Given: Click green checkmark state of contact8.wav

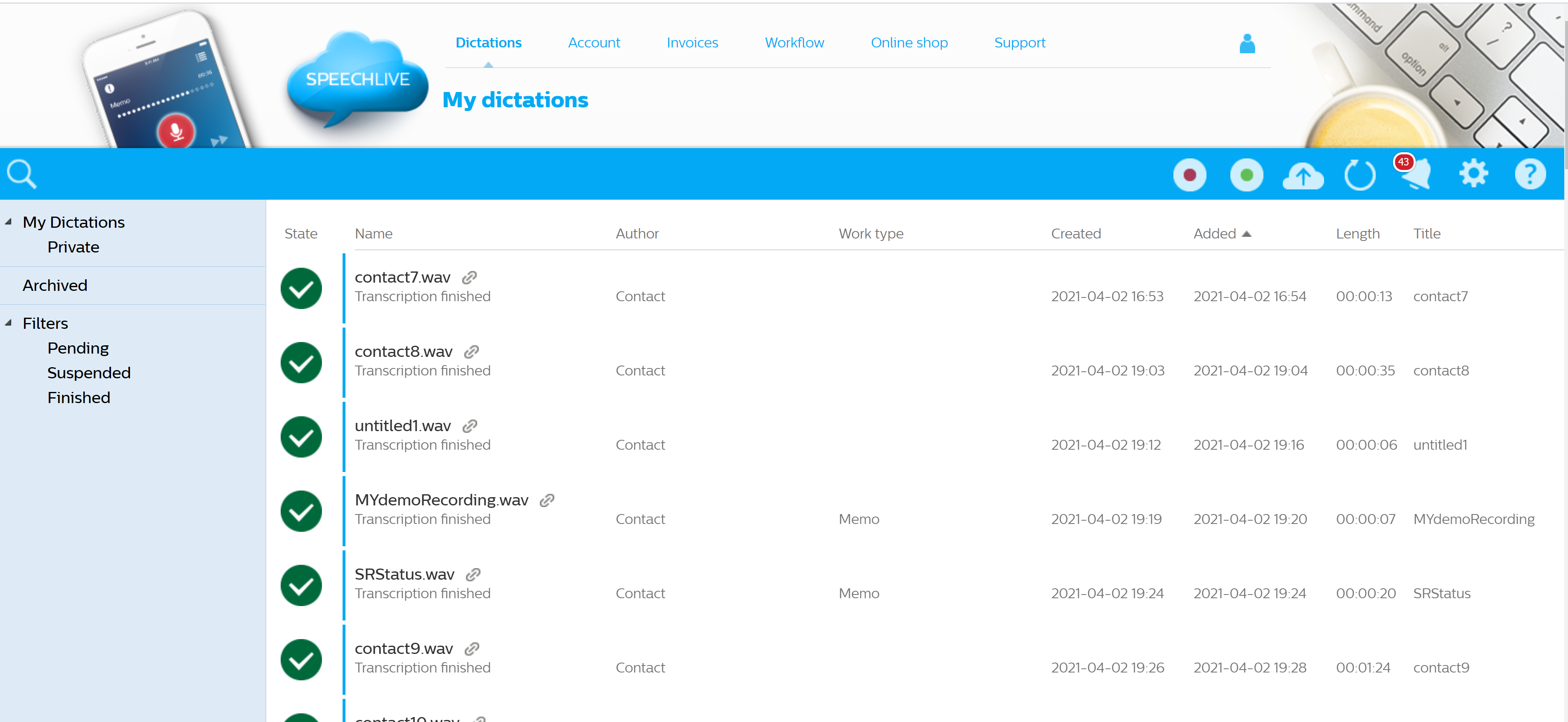Looking at the screenshot, I should (301, 363).
